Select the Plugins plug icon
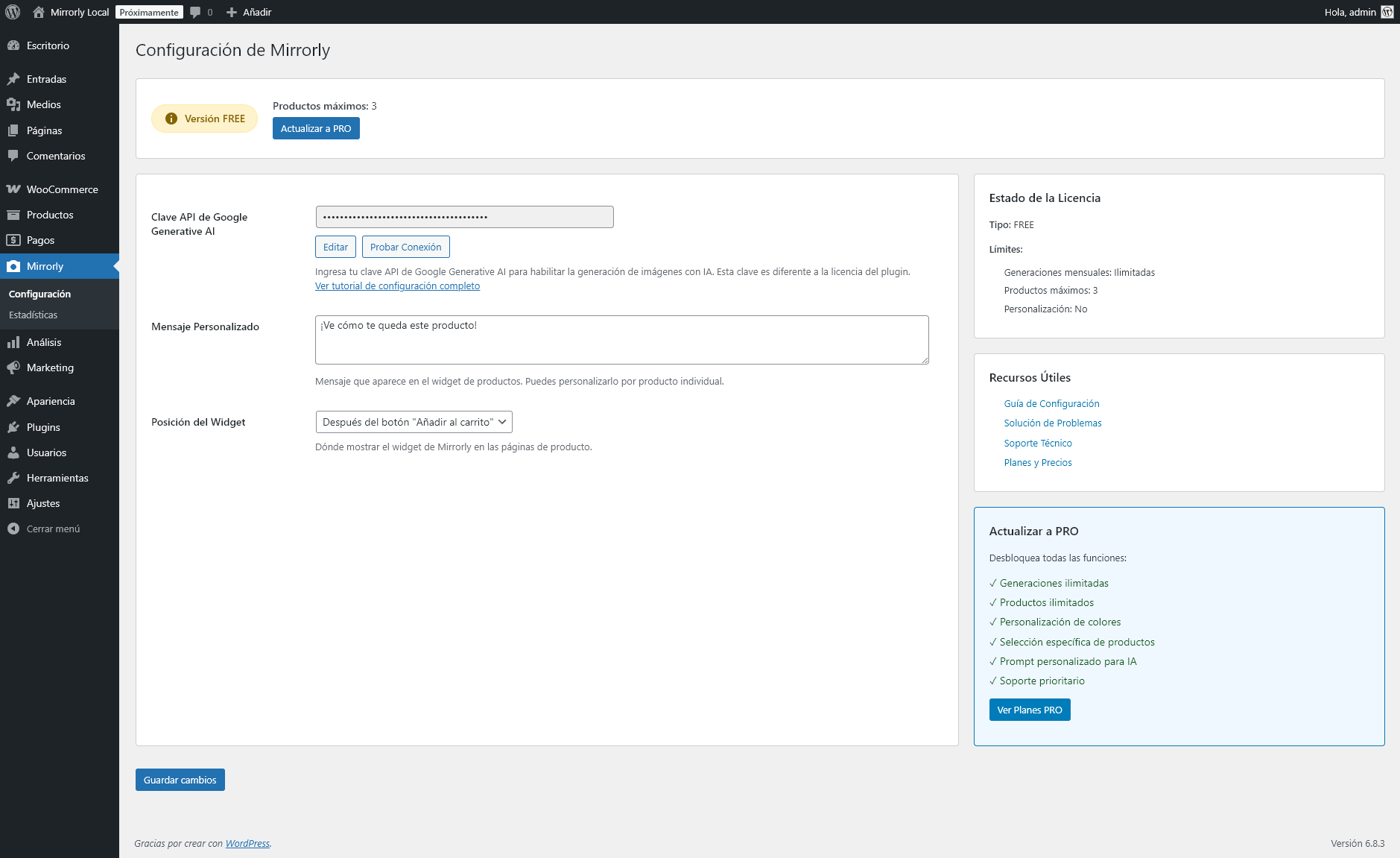 point(14,427)
